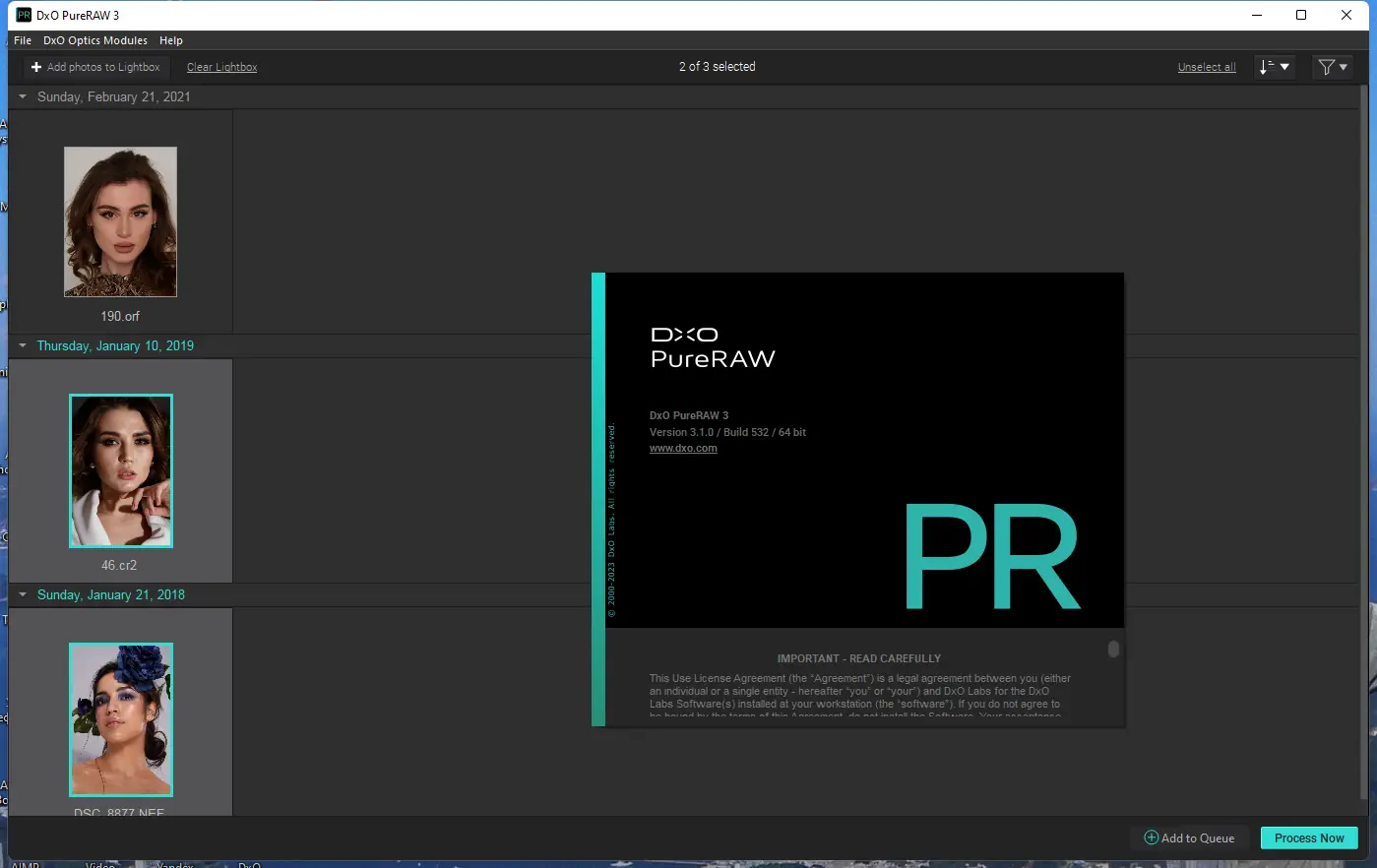Click the "Sunday, January 21, 2018" date text
The height and width of the screenshot is (868, 1377).
pyautogui.click(x=111, y=594)
